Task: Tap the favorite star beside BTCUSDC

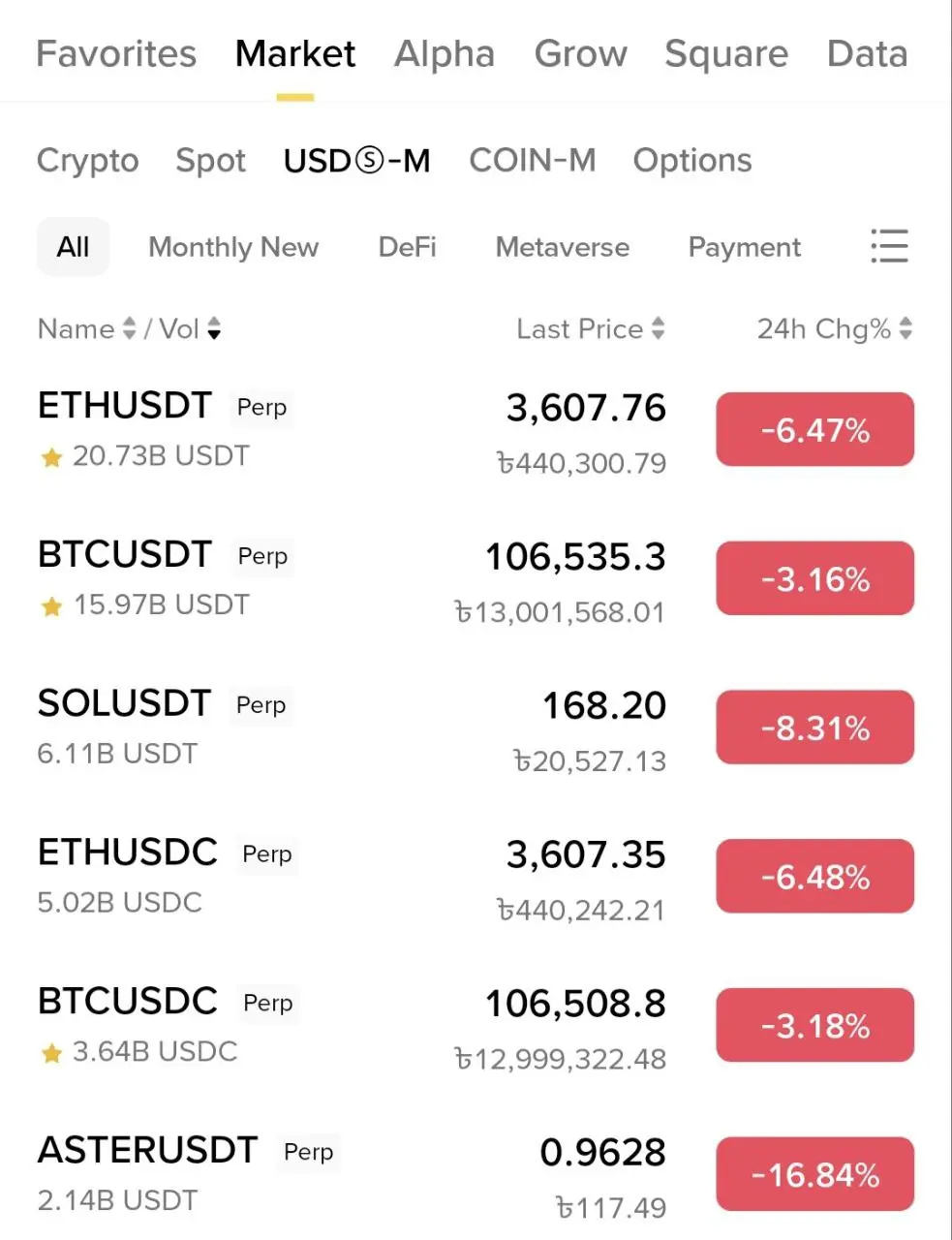Action: (51, 1053)
